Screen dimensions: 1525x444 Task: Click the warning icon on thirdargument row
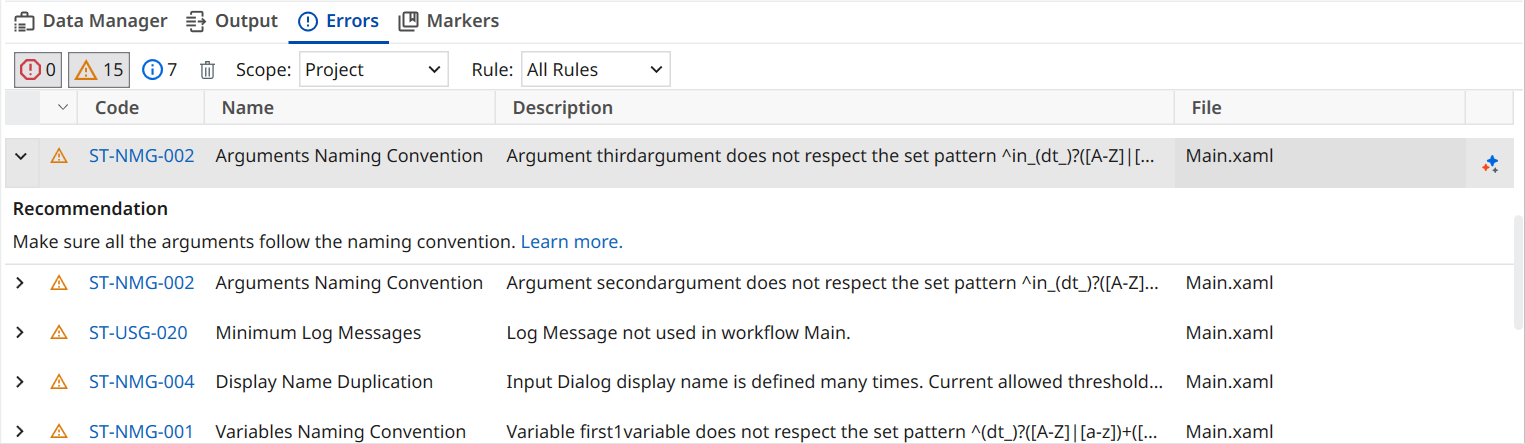pyautogui.click(x=59, y=156)
